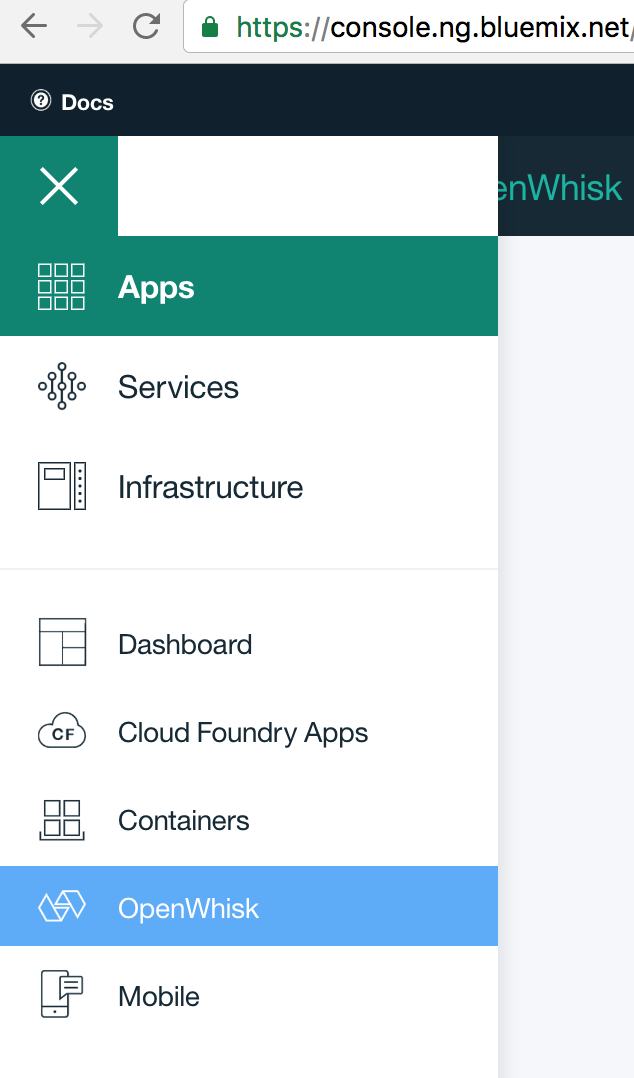Click the OpenWhisk logo icon in the menu
The width and height of the screenshot is (634, 1078).
62,906
